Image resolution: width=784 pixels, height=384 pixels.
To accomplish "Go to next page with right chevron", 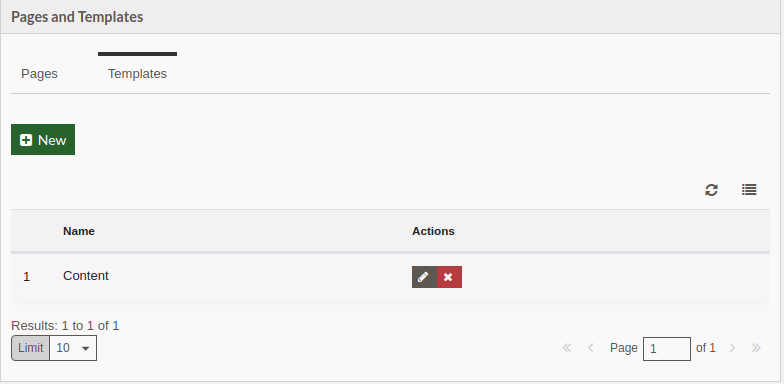I will click(732, 348).
